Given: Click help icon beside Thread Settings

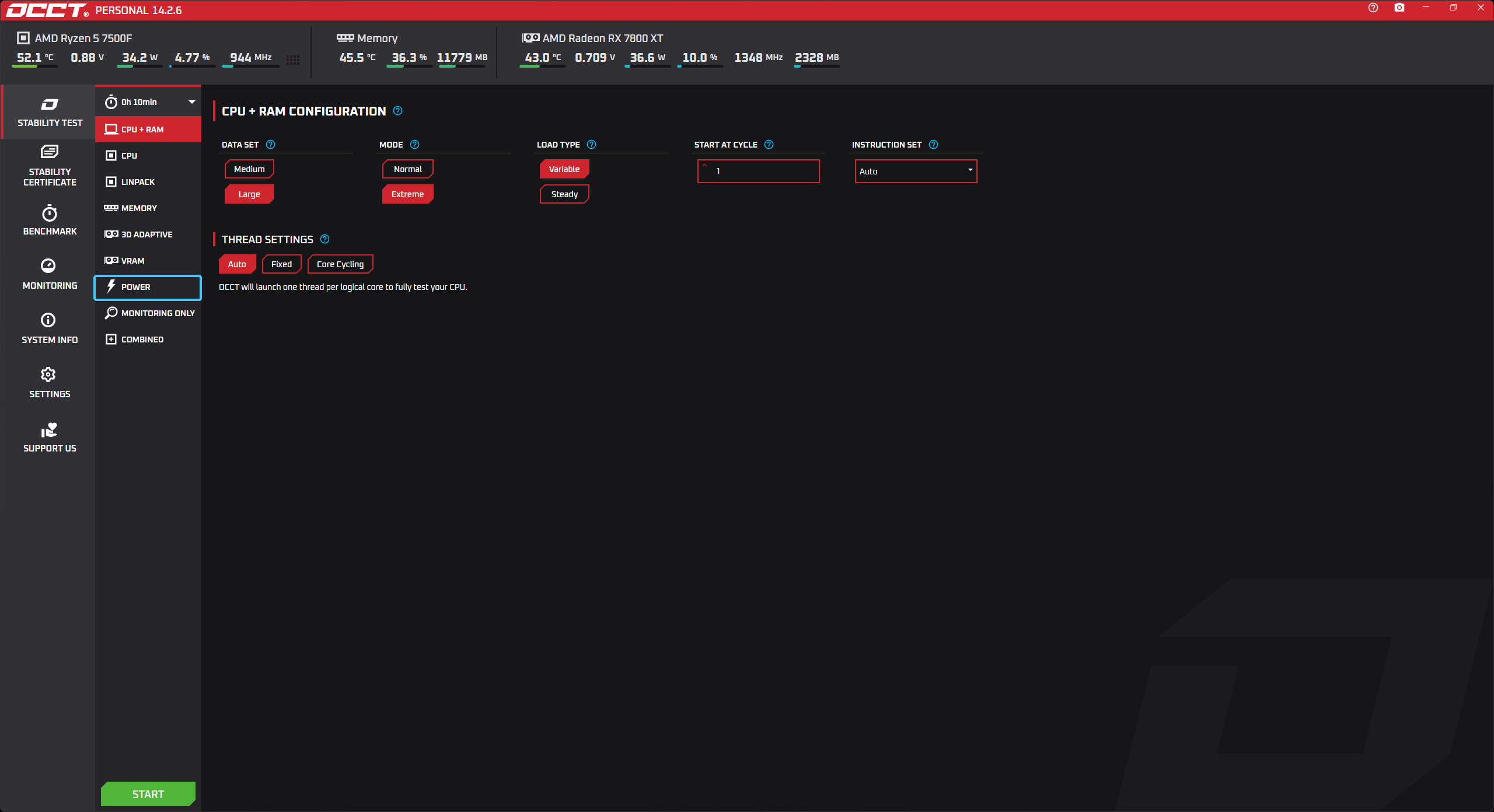Looking at the screenshot, I should 325,239.
